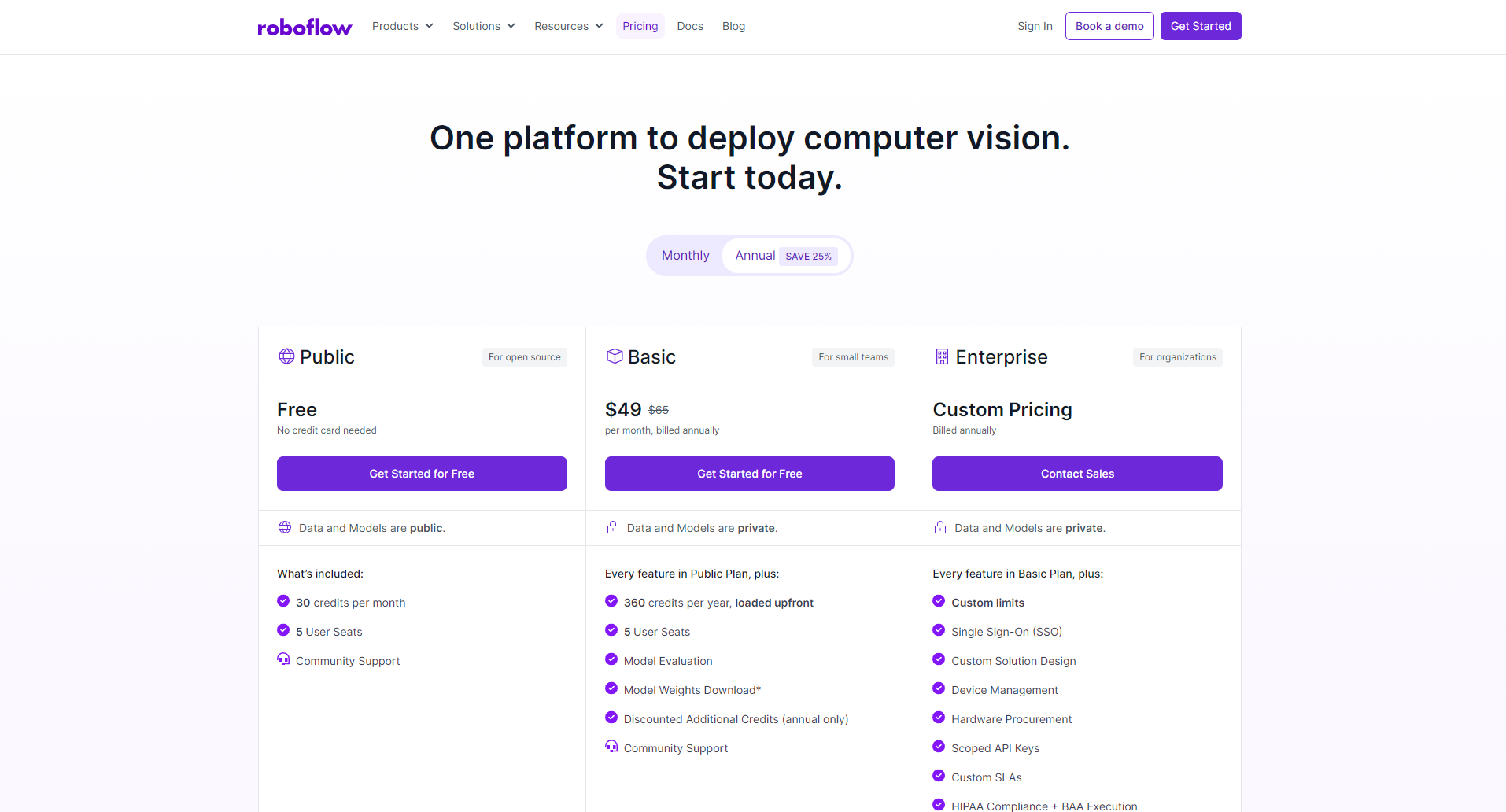Click Sign In link
Screen dimensions: 1506x812
coord(1035,26)
